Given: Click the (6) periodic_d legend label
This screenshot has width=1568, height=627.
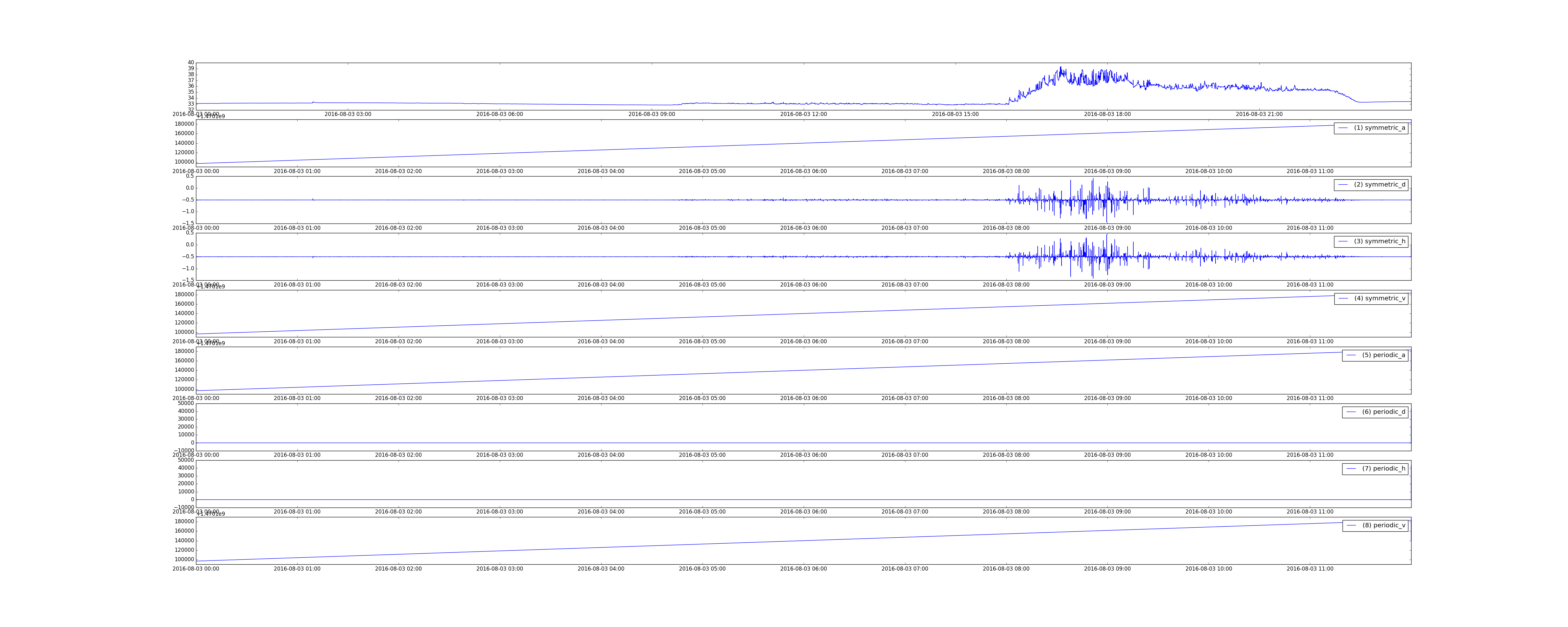Looking at the screenshot, I should [1384, 412].
